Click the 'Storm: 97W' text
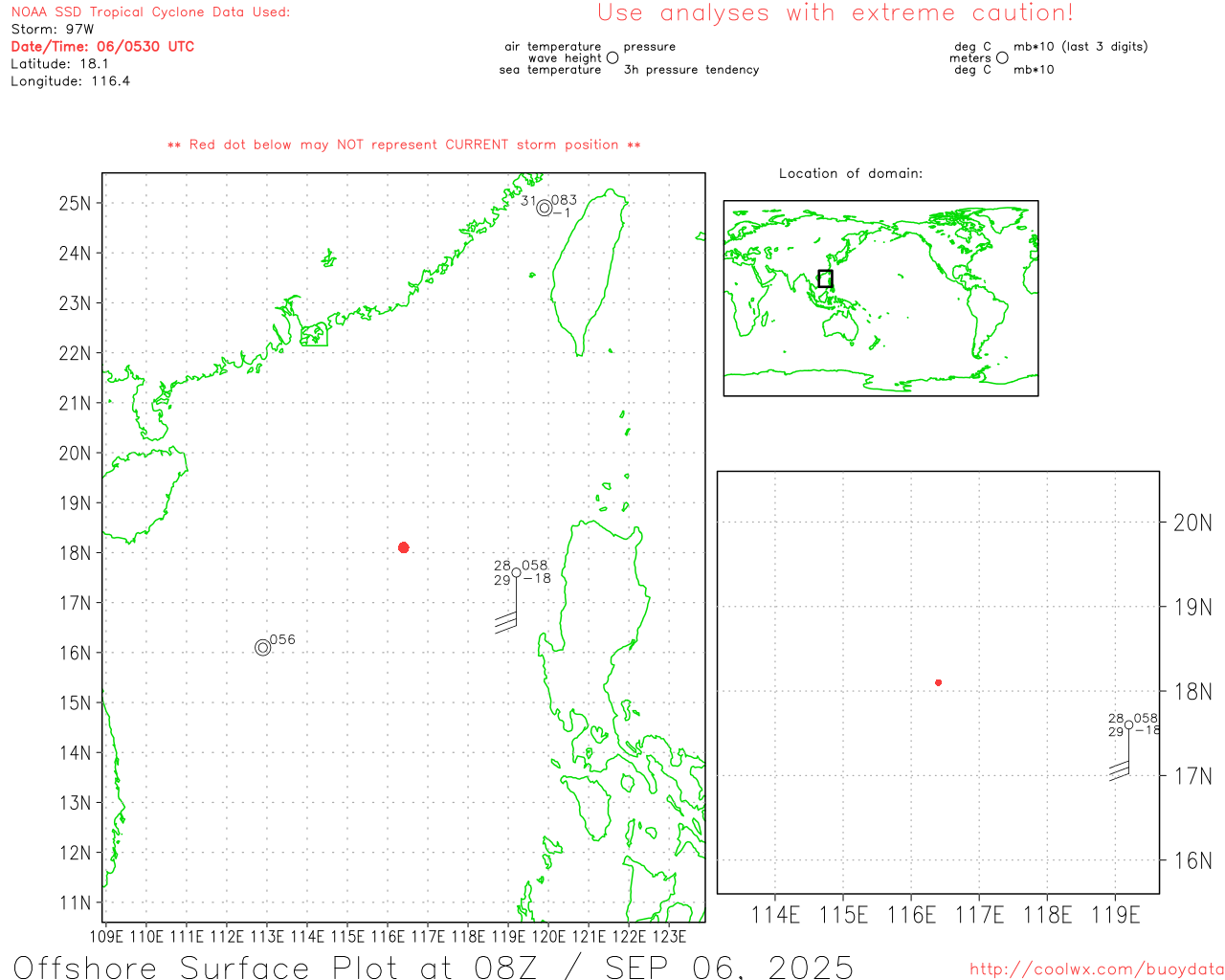Image resolution: width=1225 pixels, height=980 pixels. 53,30
